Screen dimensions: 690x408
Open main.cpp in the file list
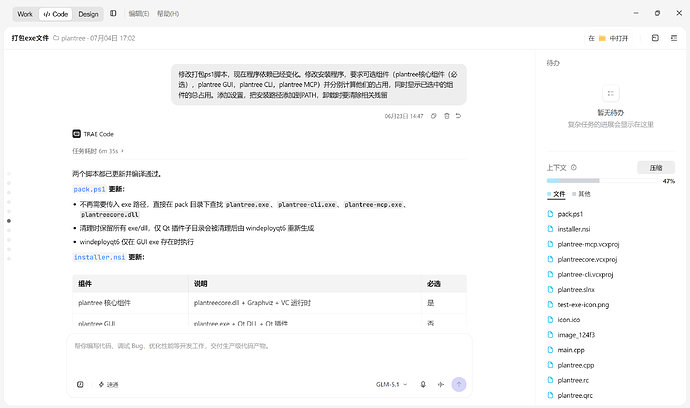[571, 350]
